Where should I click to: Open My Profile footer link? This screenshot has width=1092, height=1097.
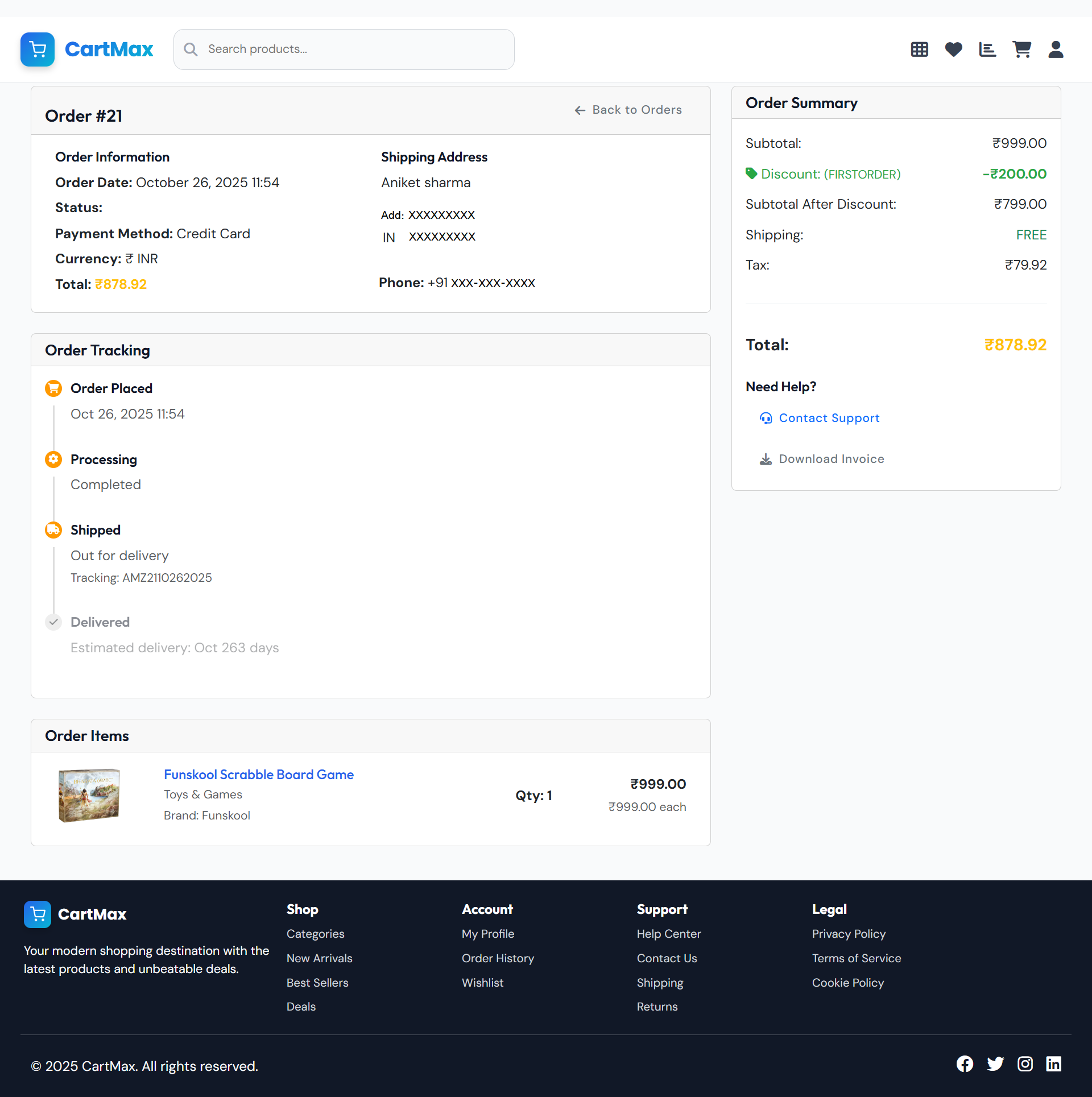click(x=488, y=934)
